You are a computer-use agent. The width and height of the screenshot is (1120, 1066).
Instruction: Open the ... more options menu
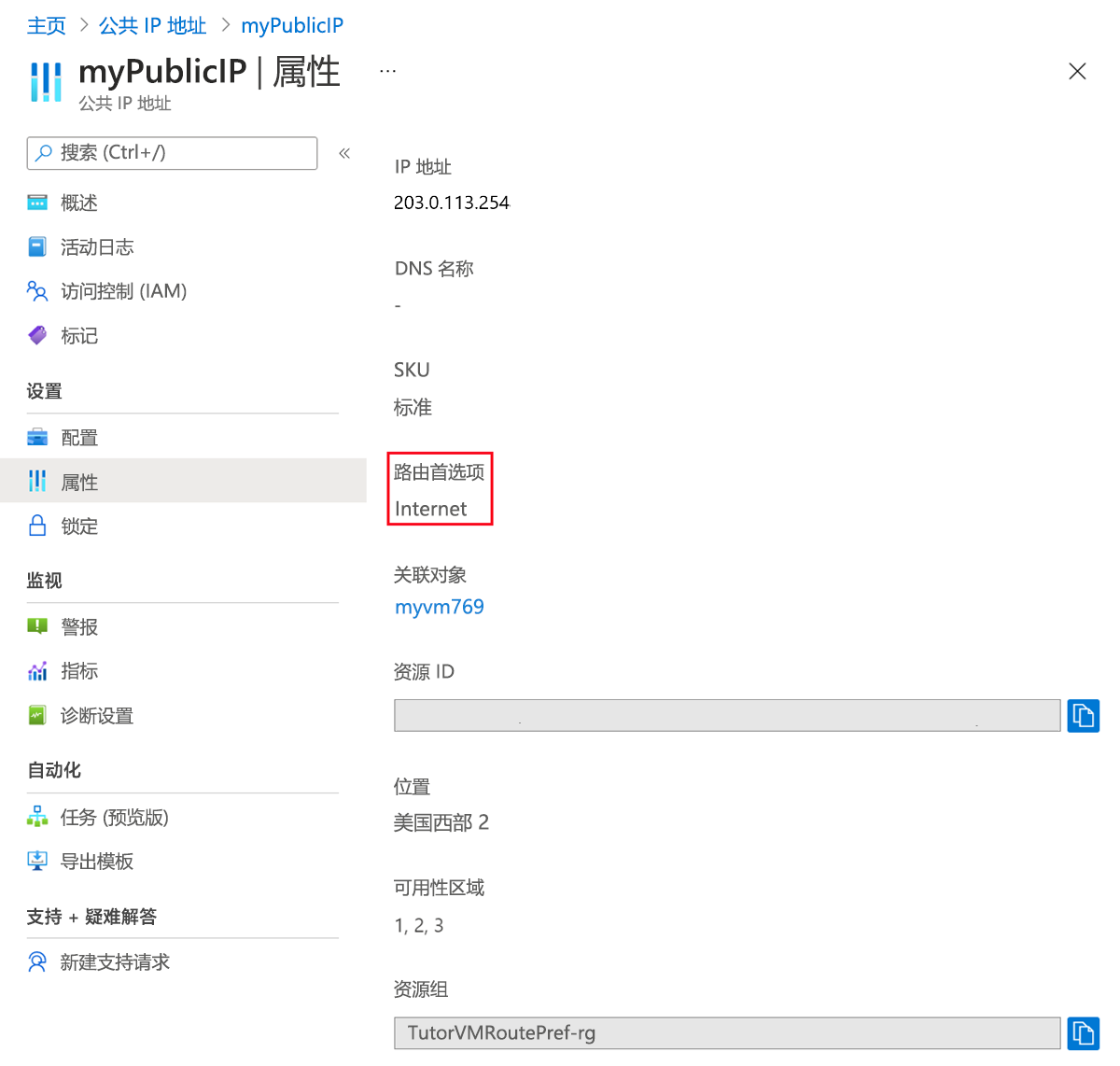point(387,68)
